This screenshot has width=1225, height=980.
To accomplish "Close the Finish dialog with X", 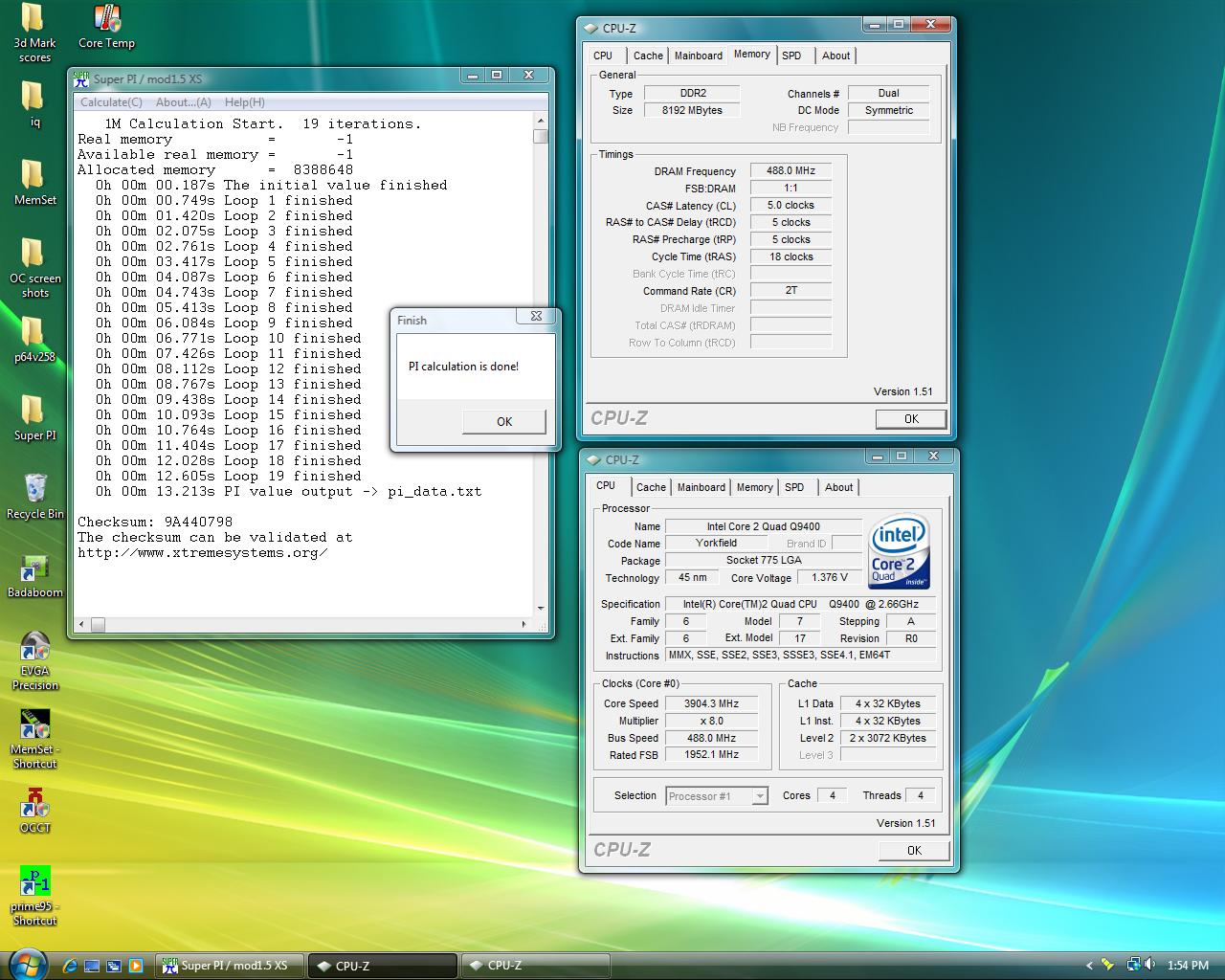I will click(536, 316).
